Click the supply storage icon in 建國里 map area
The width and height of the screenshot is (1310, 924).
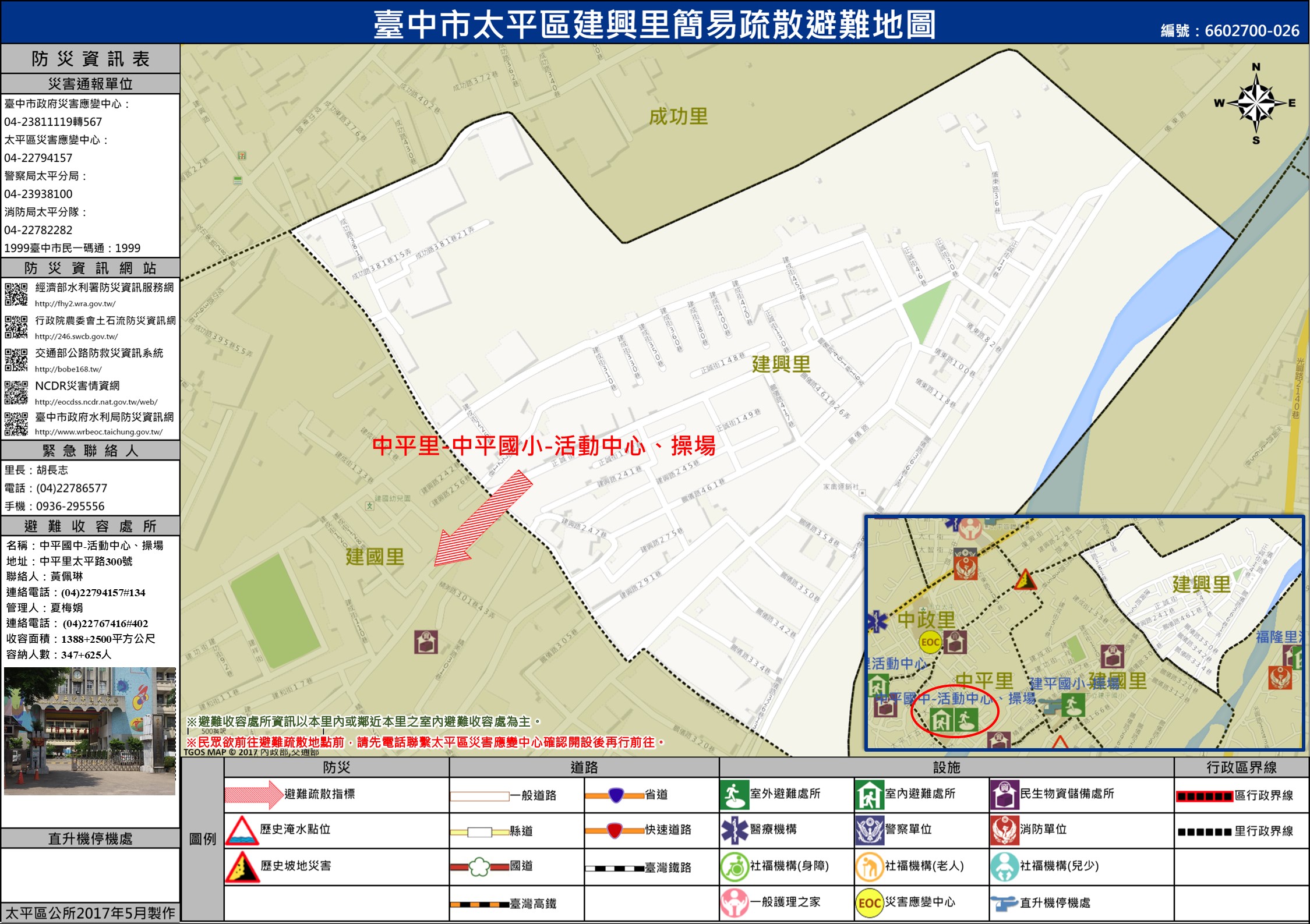tap(426, 642)
